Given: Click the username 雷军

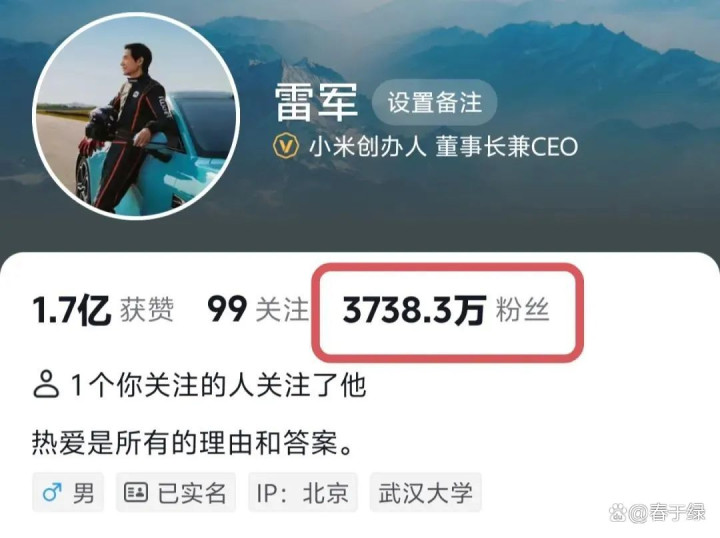Looking at the screenshot, I should click(x=316, y=103).
